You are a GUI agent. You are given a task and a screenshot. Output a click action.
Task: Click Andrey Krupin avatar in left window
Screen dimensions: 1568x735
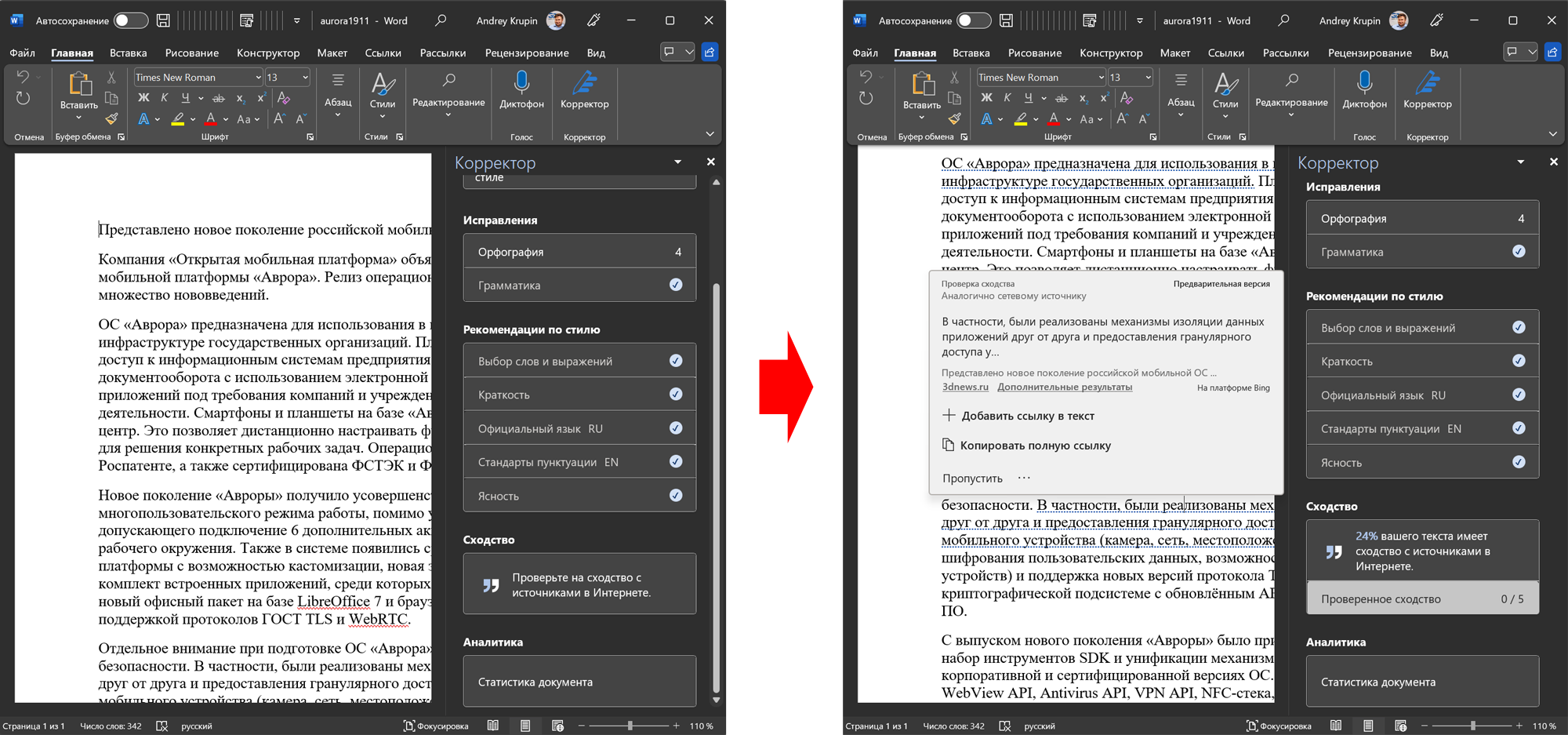pos(556,20)
